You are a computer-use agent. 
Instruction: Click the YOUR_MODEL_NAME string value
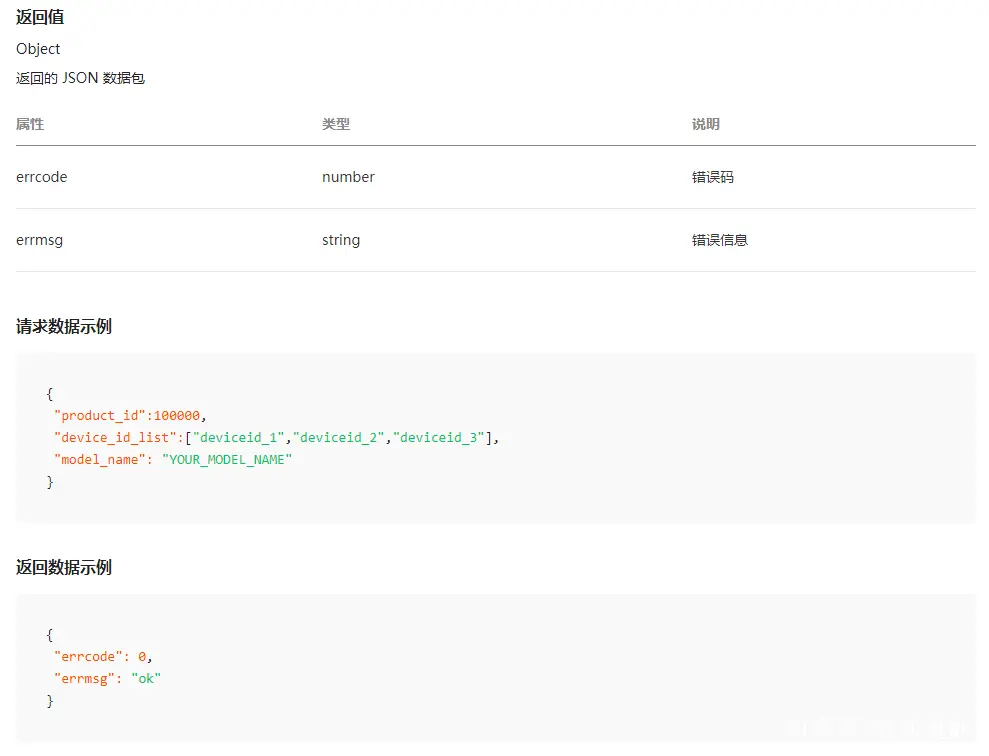[227, 460]
